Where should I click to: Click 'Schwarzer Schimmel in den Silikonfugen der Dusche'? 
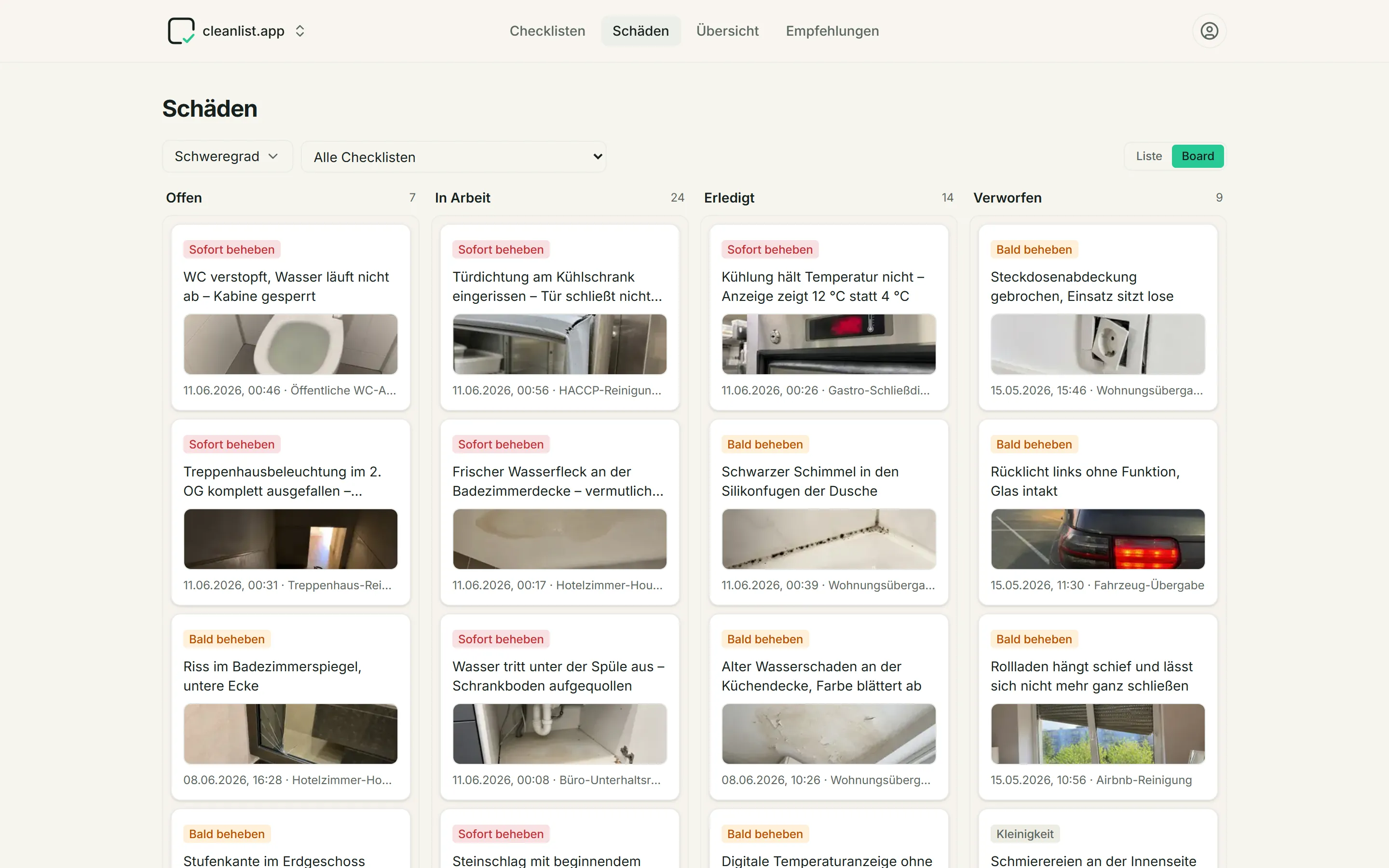pos(810,481)
